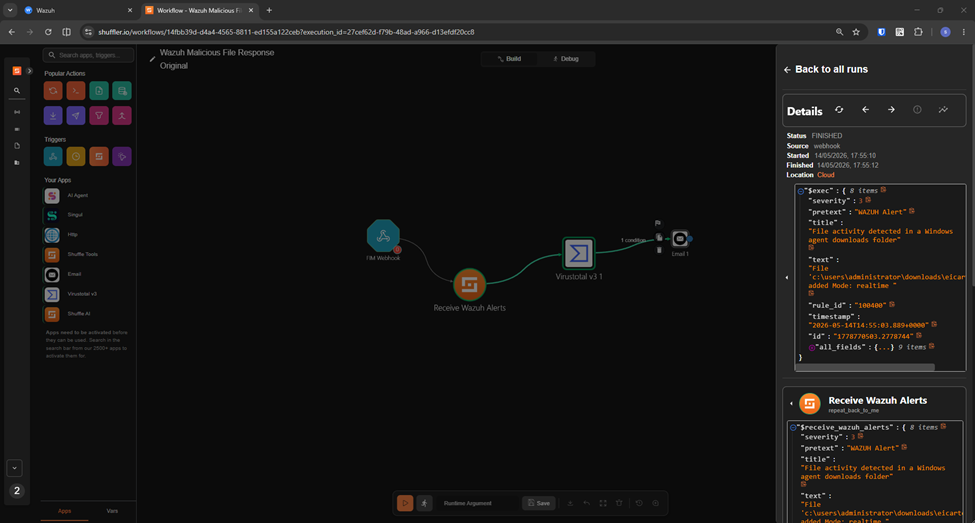Expand the all_fields JSON object
This screenshot has height=523, width=975.
[812, 348]
